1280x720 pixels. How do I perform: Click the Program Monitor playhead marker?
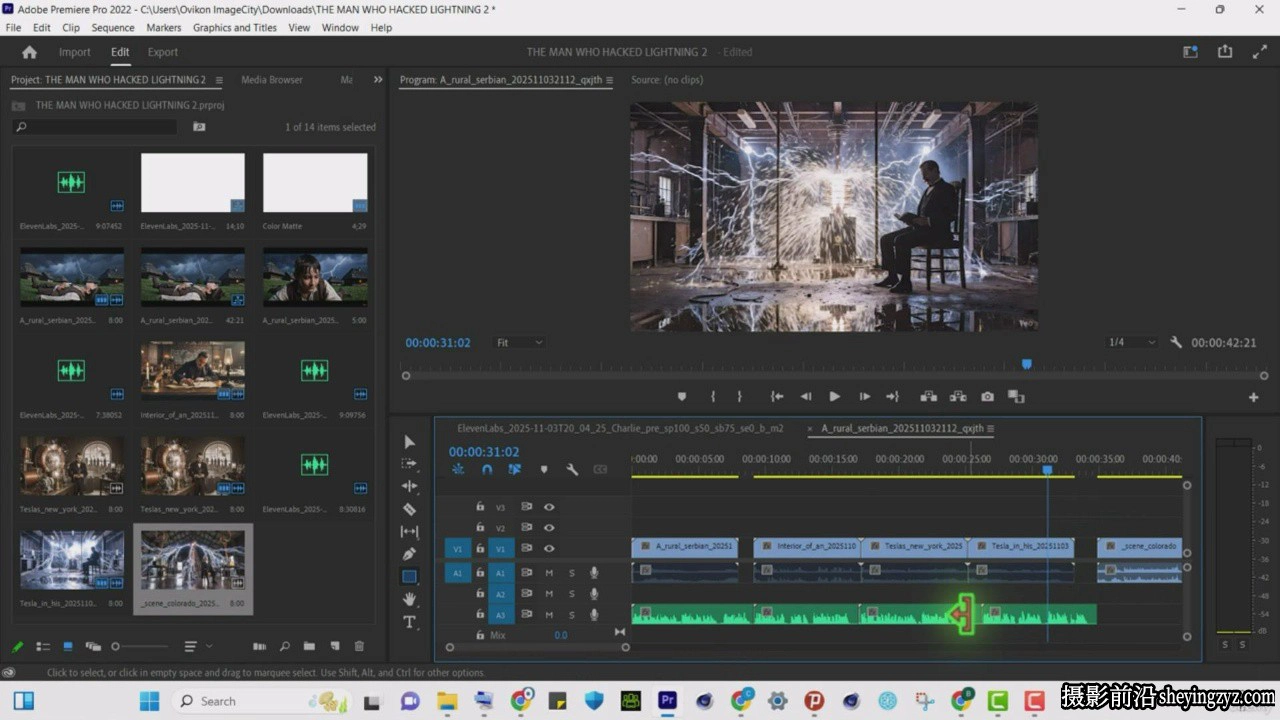coord(1026,364)
